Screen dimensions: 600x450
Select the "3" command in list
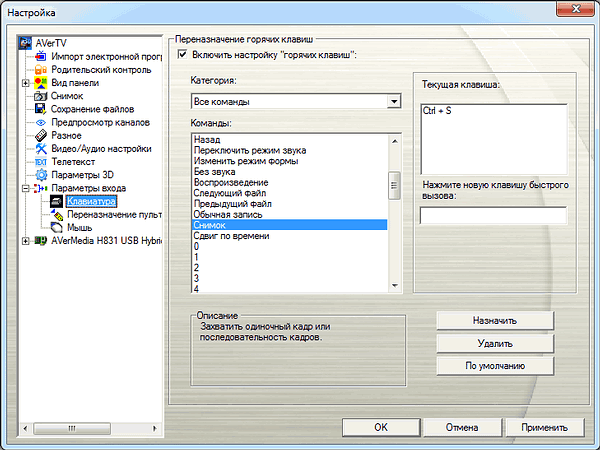pos(290,279)
